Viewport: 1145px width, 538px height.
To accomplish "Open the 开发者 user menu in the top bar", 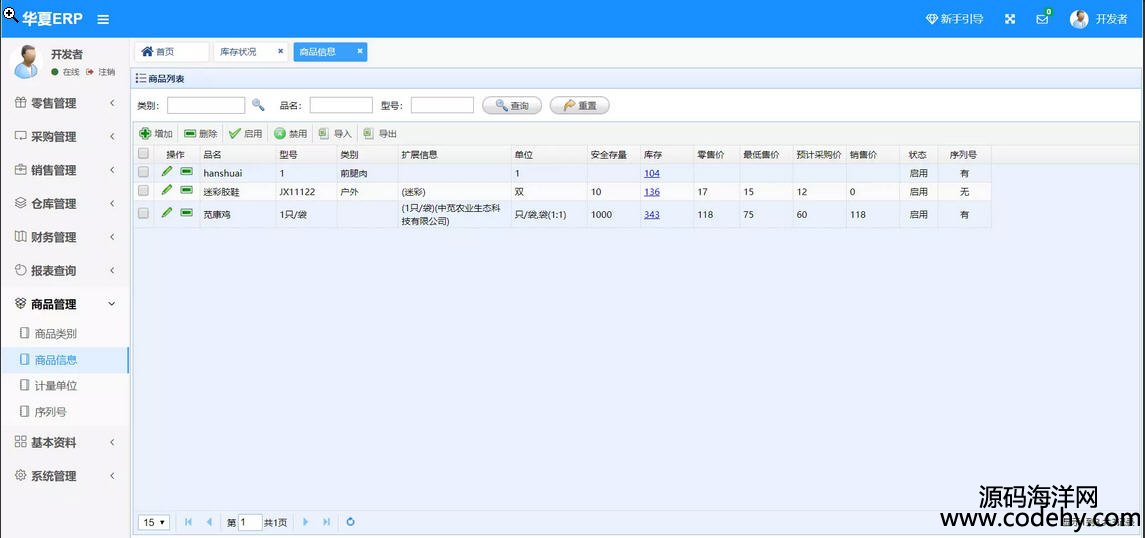I will [1099, 19].
